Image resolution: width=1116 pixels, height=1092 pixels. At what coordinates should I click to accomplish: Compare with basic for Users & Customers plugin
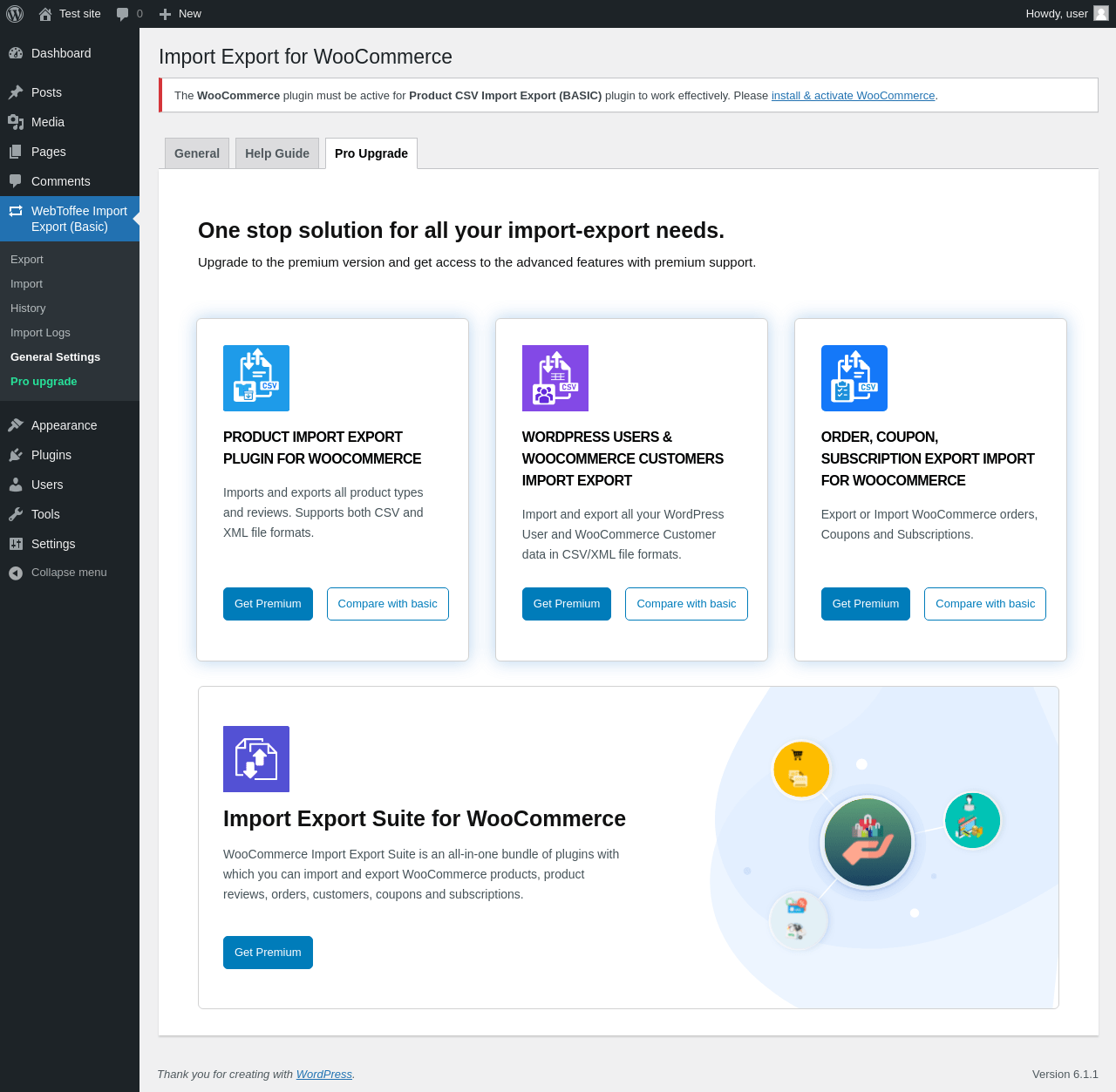tap(686, 604)
